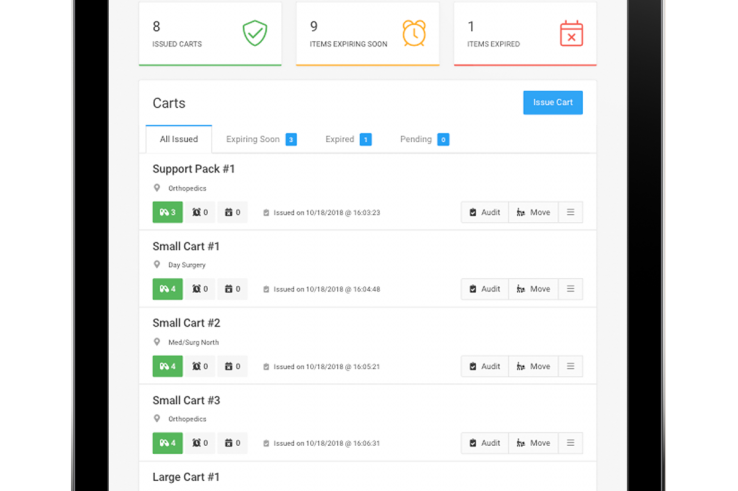Switch to the Expired tab

click(x=348, y=139)
